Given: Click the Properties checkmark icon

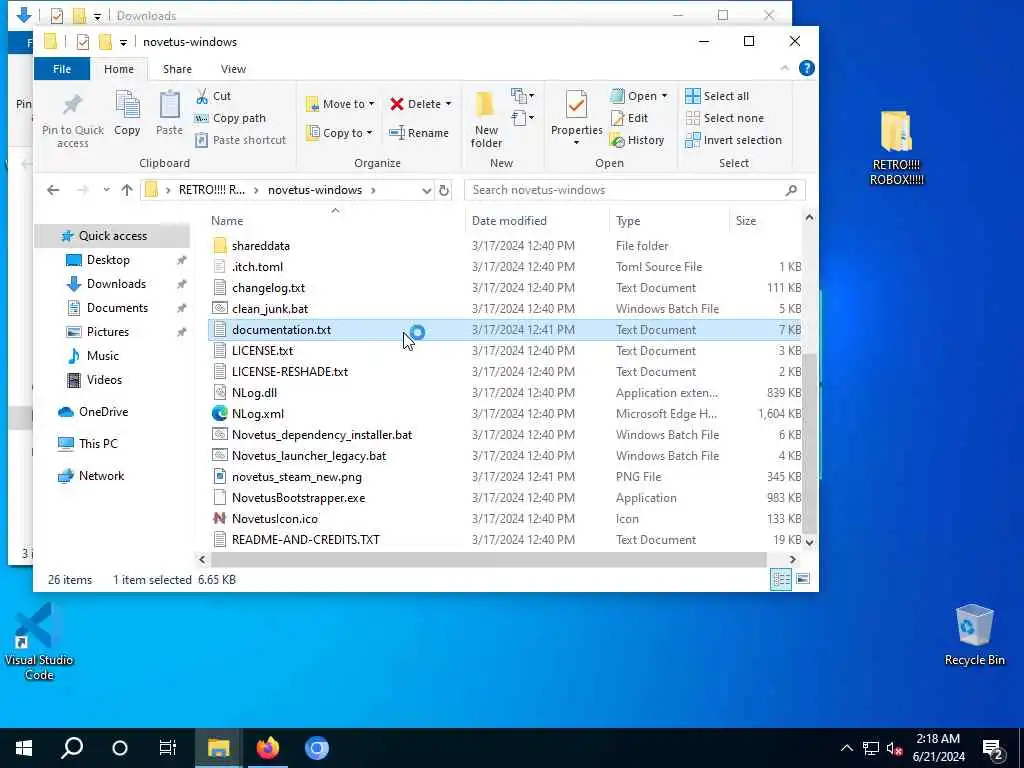Looking at the screenshot, I should point(576,104).
